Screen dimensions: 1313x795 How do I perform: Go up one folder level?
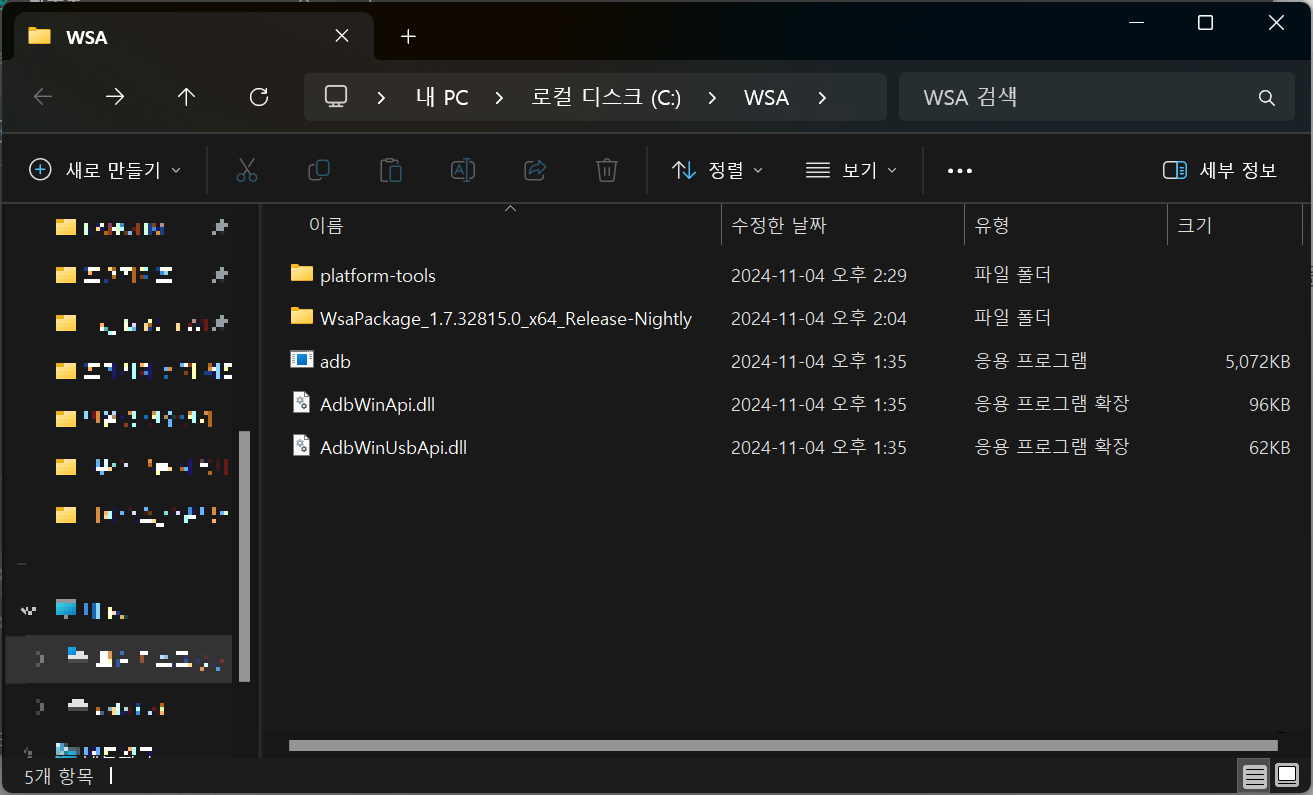click(186, 97)
